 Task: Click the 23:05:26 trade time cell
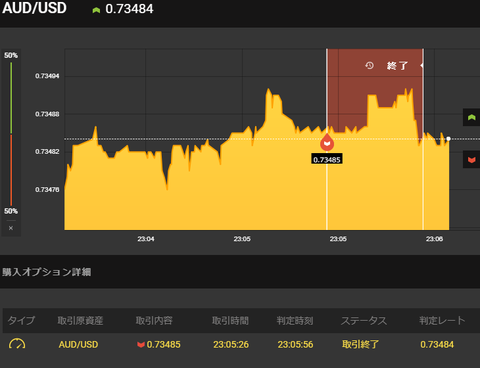[231, 344]
